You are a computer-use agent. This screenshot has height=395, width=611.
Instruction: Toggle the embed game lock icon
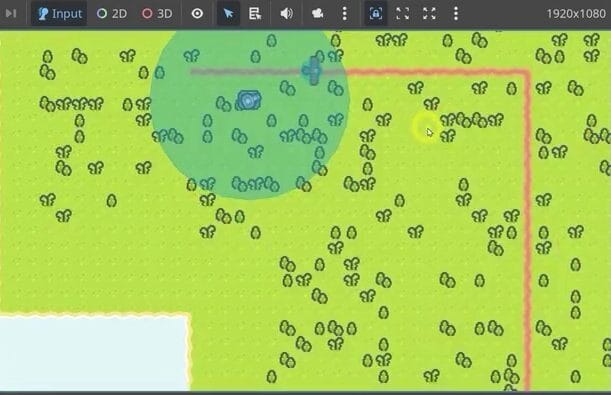pos(375,14)
